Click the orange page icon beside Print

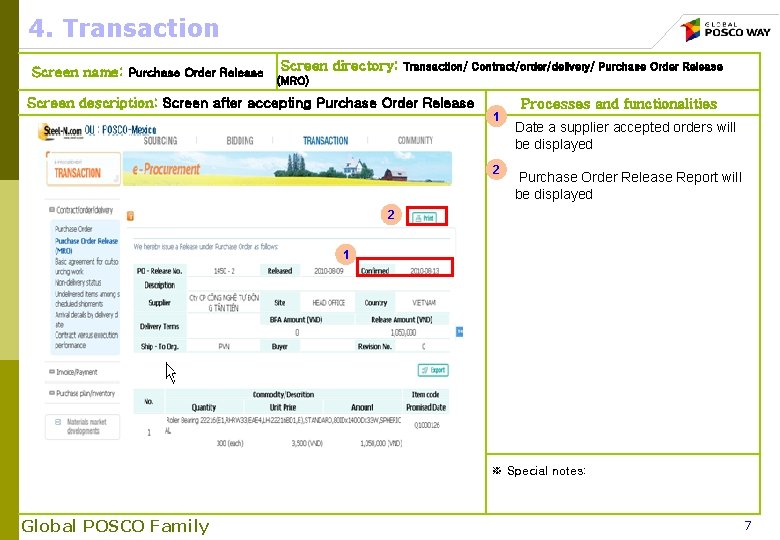[130, 216]
